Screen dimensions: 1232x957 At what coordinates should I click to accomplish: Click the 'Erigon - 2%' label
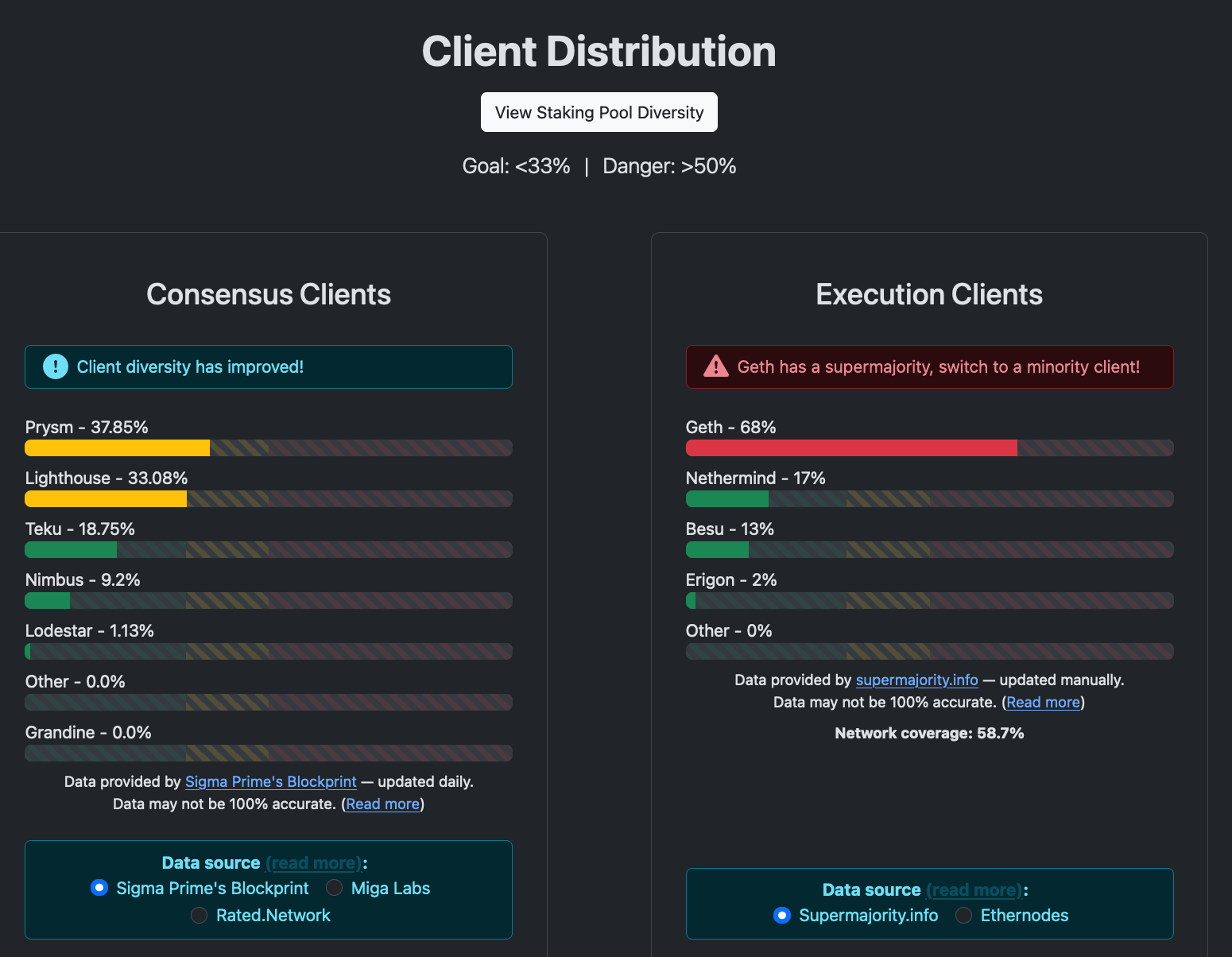click(x=731, y=579)
